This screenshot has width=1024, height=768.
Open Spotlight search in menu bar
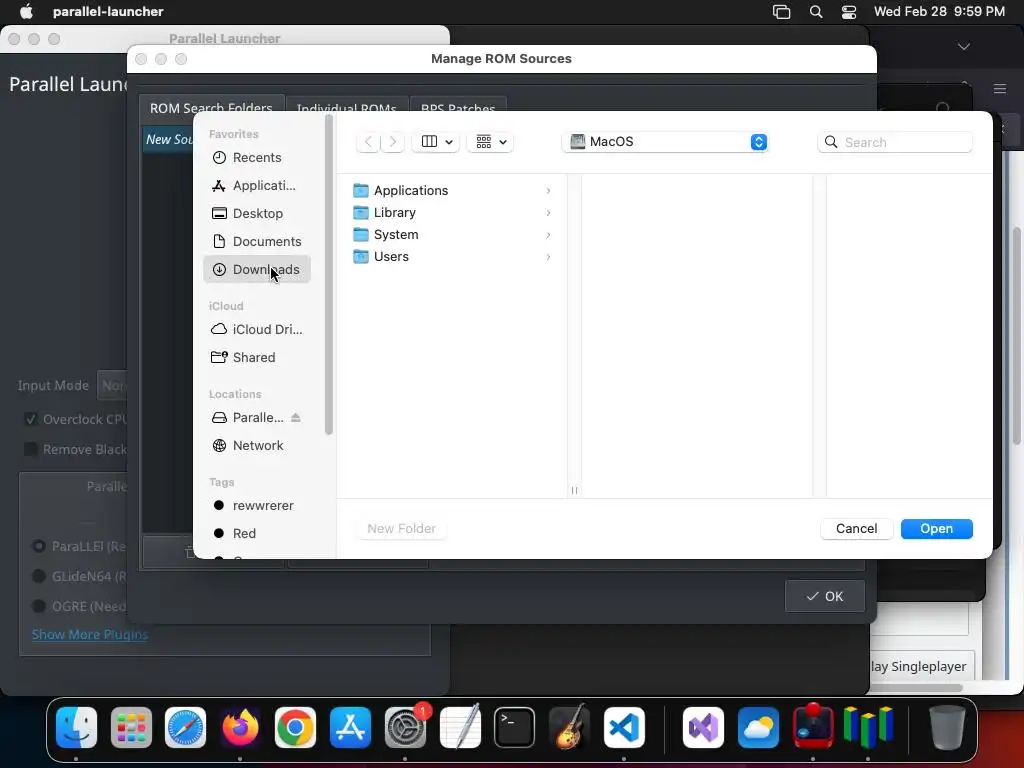(816, 12)
